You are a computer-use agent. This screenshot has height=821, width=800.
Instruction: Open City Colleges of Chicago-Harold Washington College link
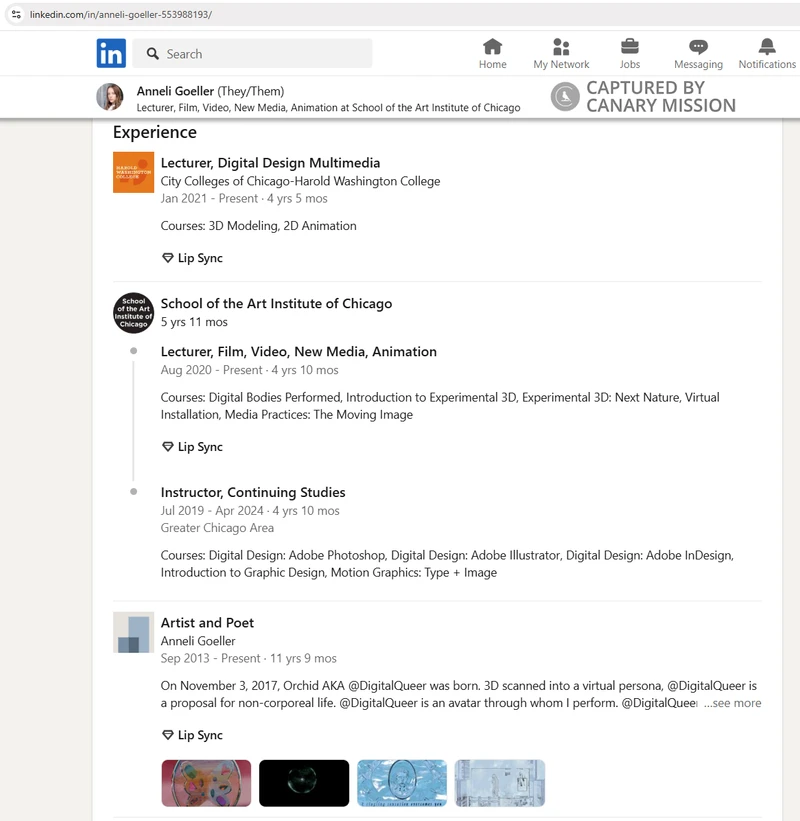coord(300,181)
